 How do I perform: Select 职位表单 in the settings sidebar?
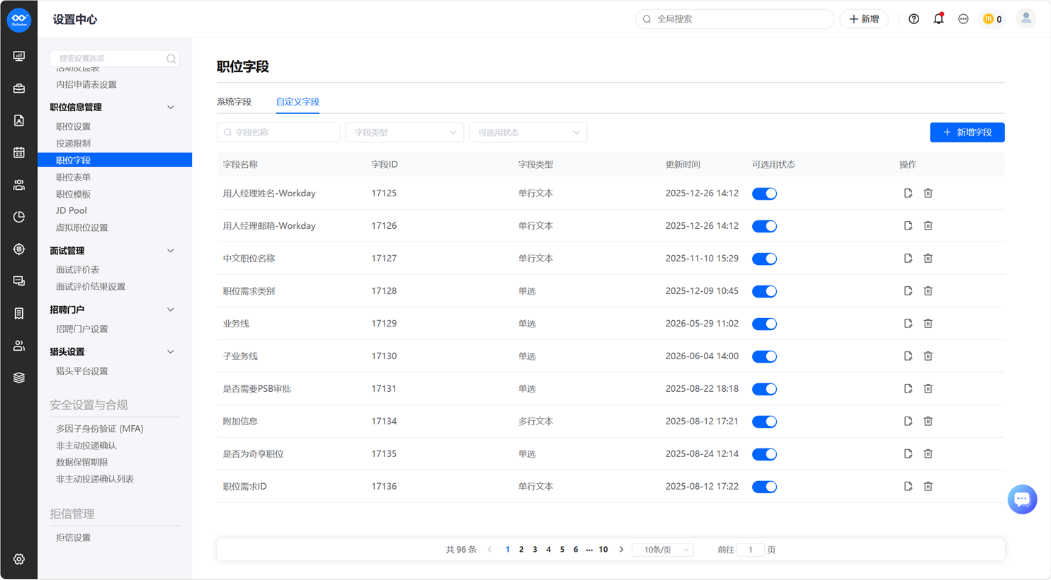pyautogui.click(x=73, y=177)
